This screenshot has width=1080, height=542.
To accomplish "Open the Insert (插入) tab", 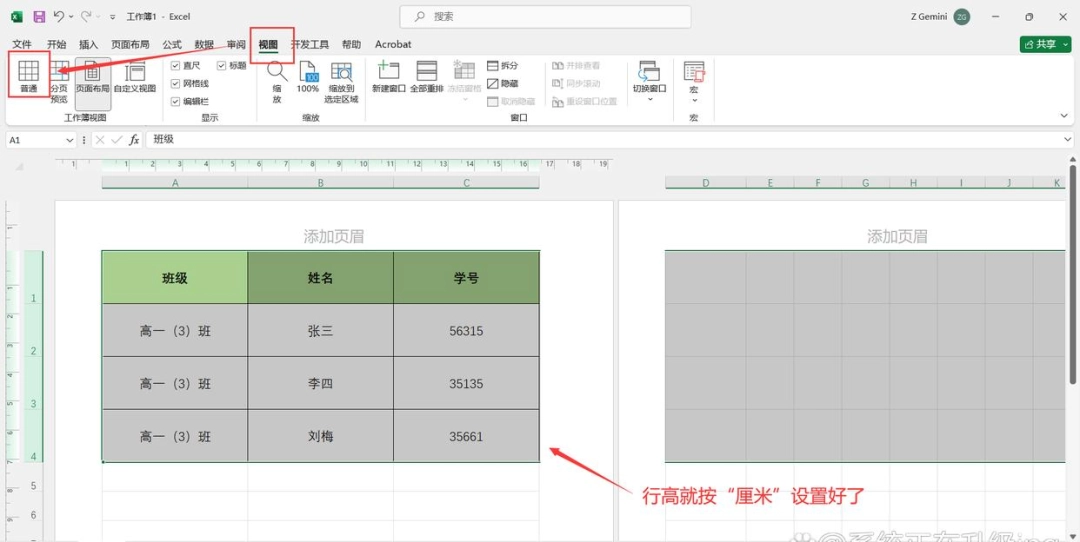I will click(x=88, y=44).
